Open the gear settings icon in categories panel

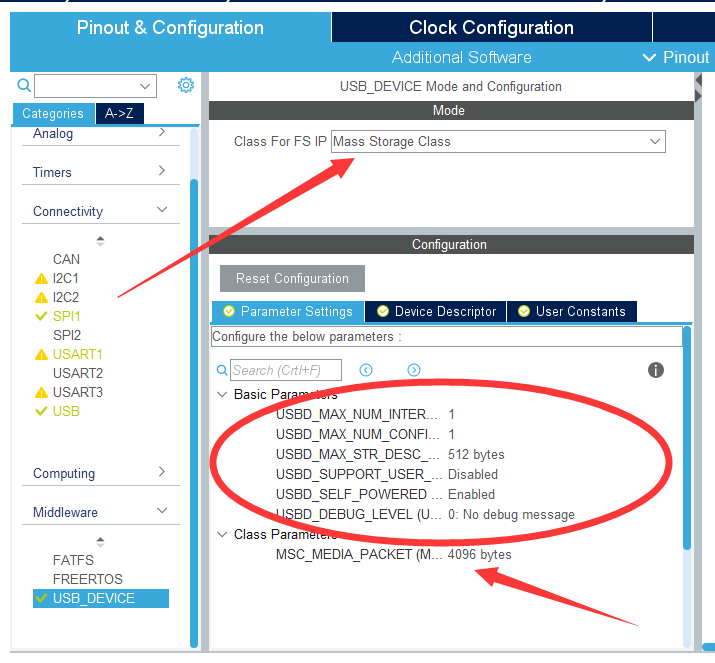(x=186, y=85)
